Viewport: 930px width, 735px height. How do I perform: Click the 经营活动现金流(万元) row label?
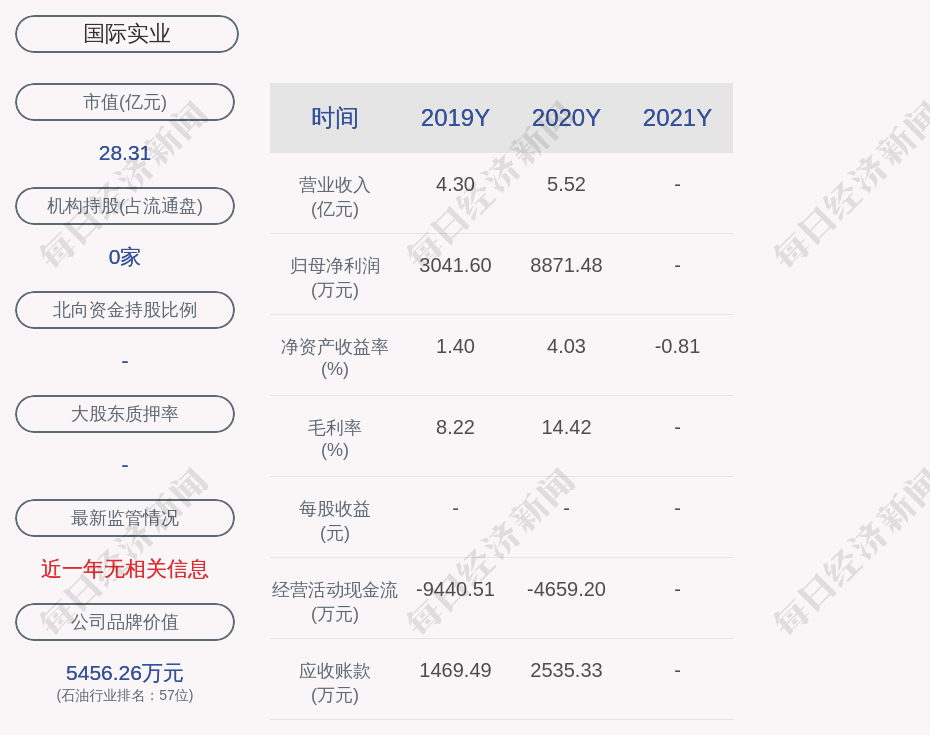click(335, 602)
